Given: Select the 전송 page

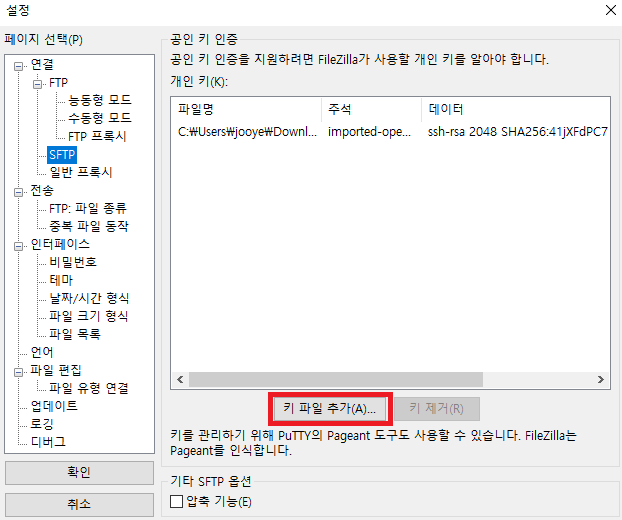Looking at the screenshot, I should (x=42, y=191).
